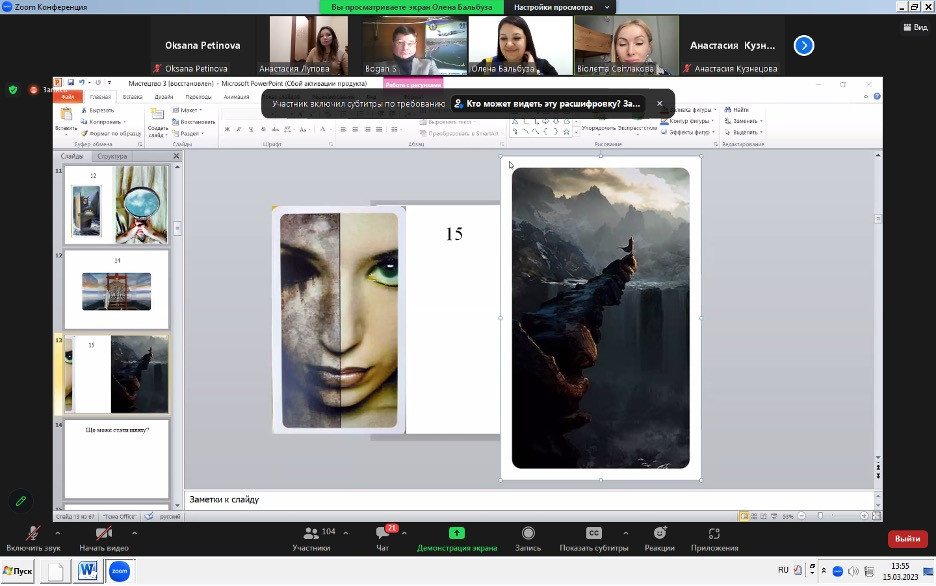
Task: Click the Zoom reactions (Реакции) icon
Action: 659,534
